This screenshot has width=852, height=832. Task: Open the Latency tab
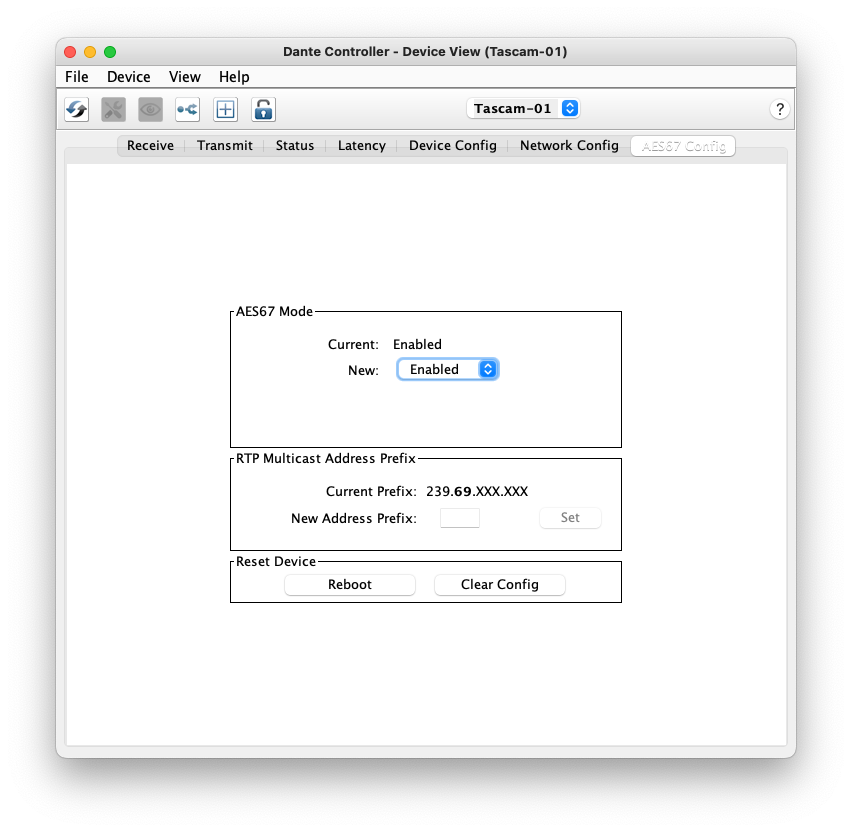point(361,145)
